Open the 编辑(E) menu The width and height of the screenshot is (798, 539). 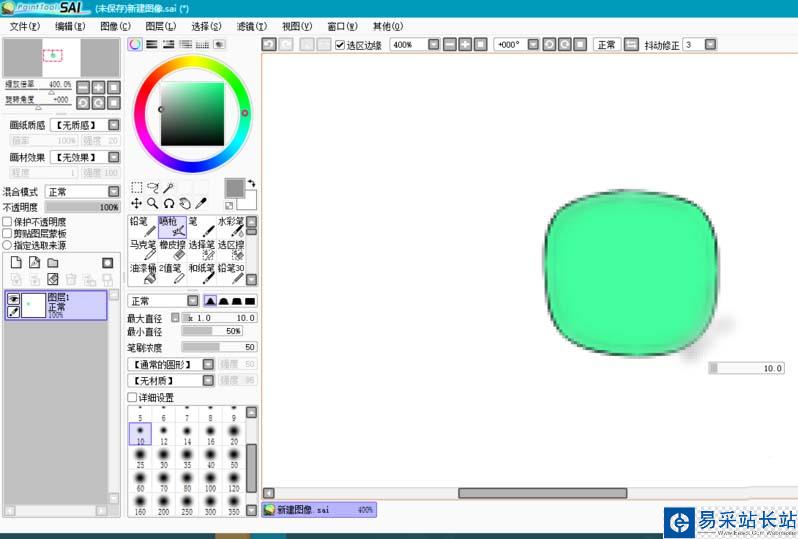point(70,26)
